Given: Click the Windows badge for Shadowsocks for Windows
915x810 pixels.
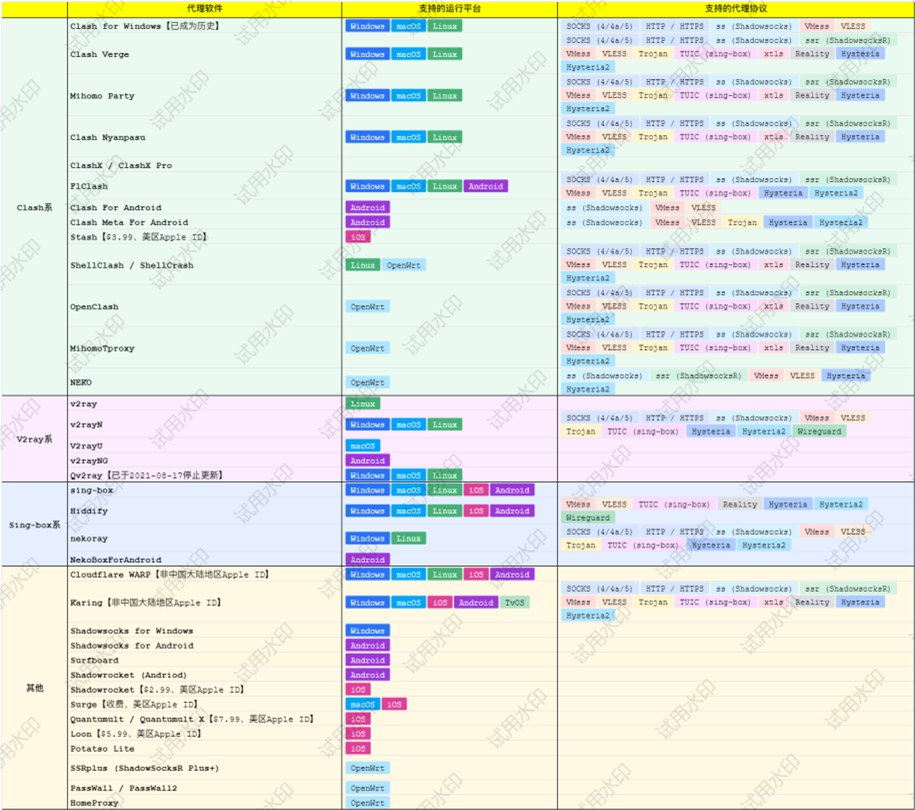Looking at the screenshot, I should click(x=367, y=631).
